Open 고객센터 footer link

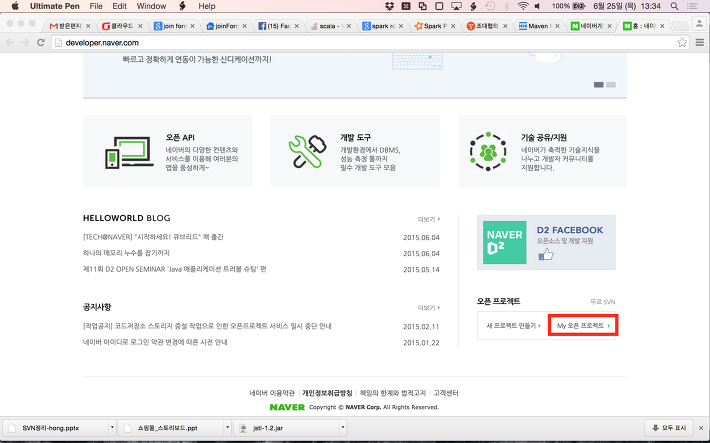[x=446, y=393]
